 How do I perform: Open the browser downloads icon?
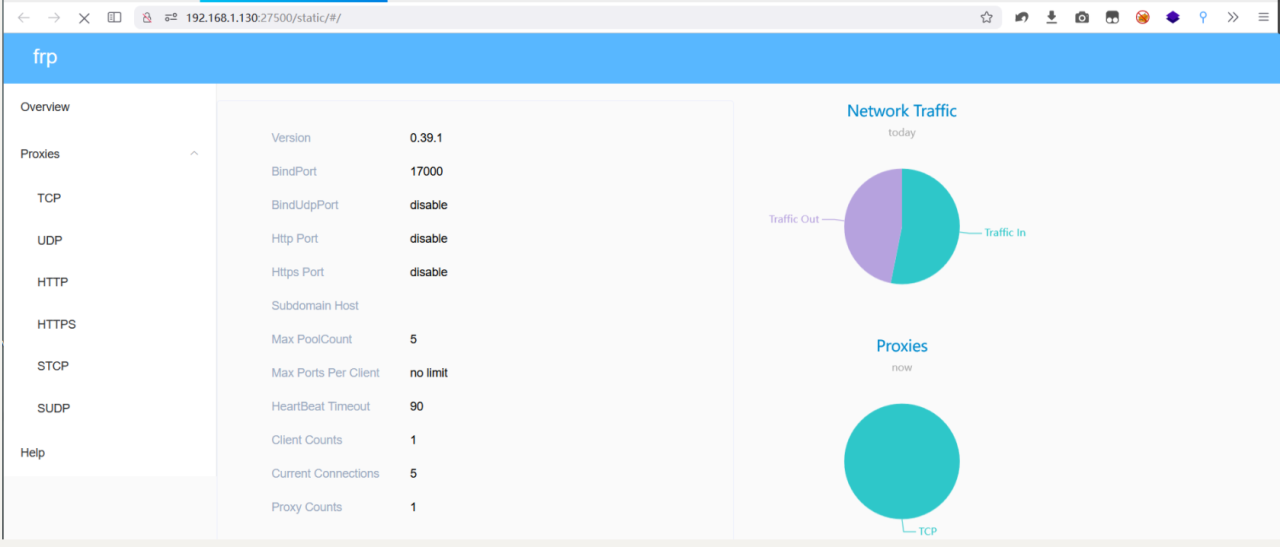coord(1051,17)
